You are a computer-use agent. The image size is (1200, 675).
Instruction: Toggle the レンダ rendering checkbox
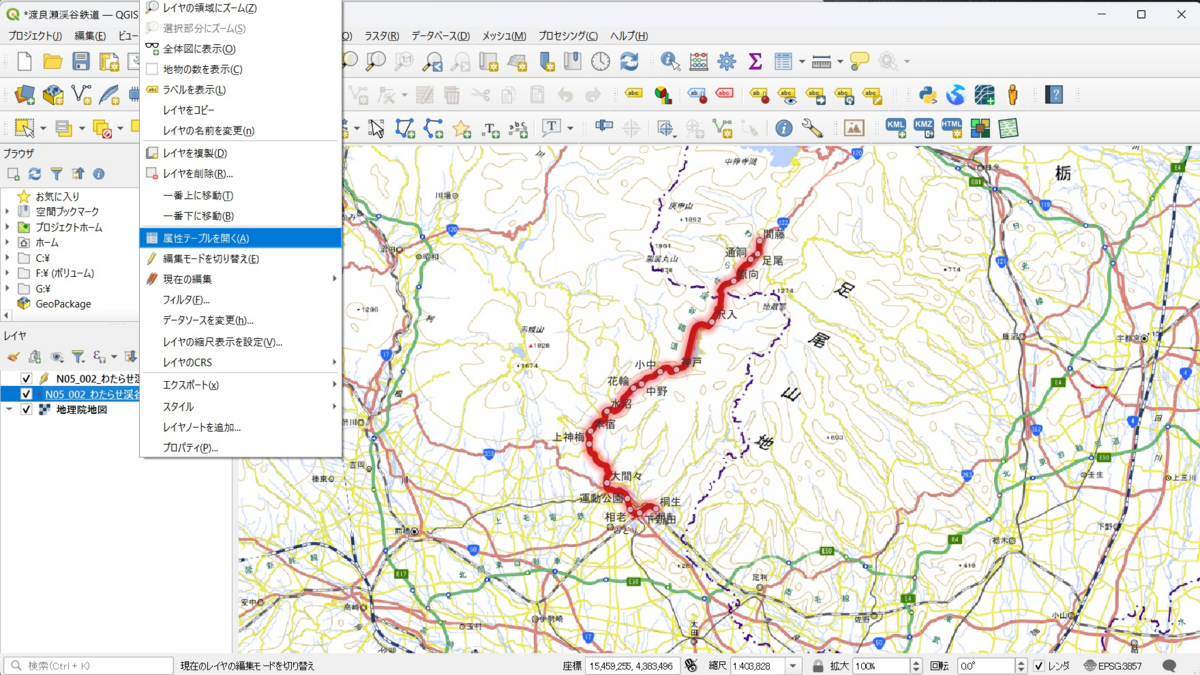[1039, 666]
